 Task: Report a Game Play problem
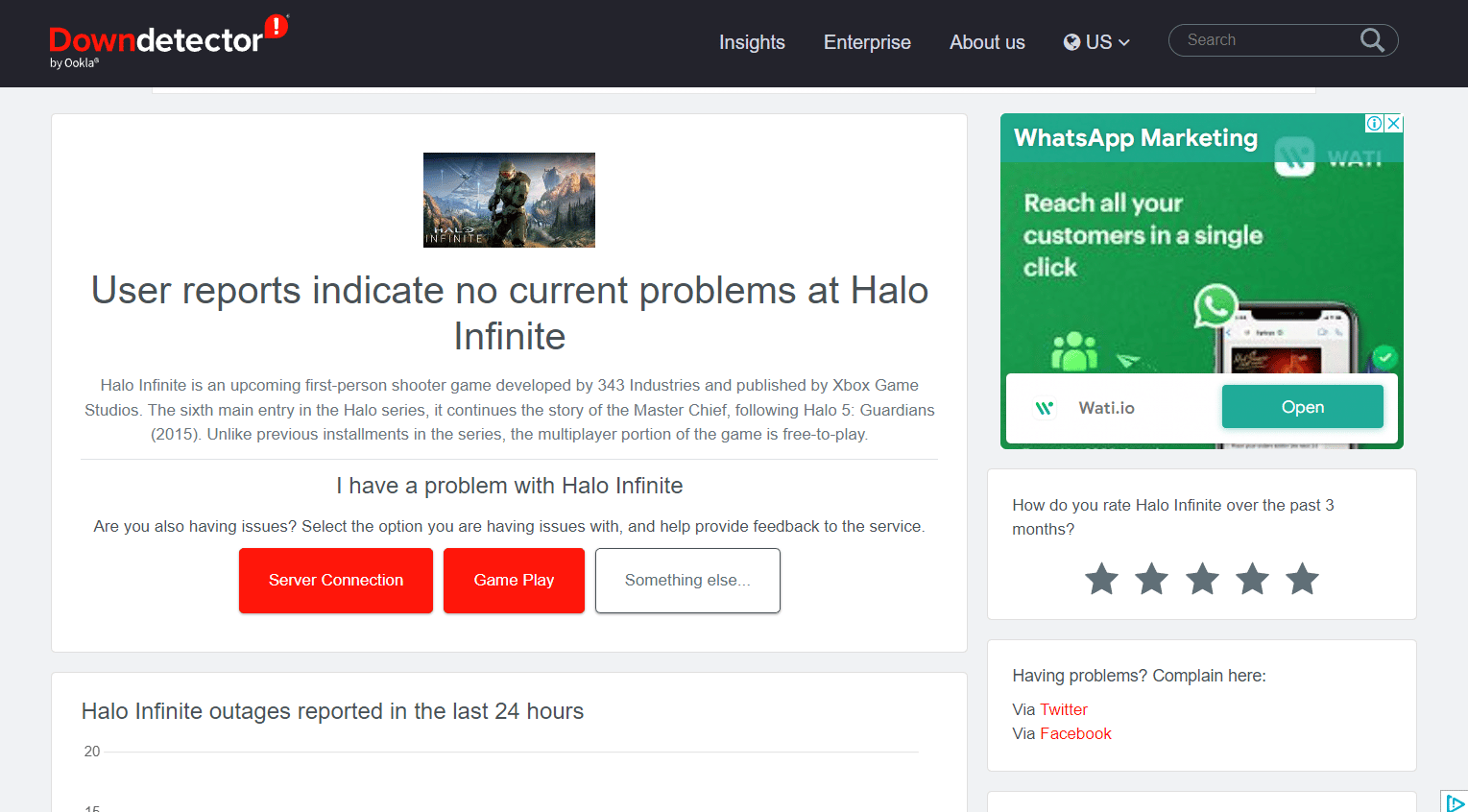pos(514,581)
